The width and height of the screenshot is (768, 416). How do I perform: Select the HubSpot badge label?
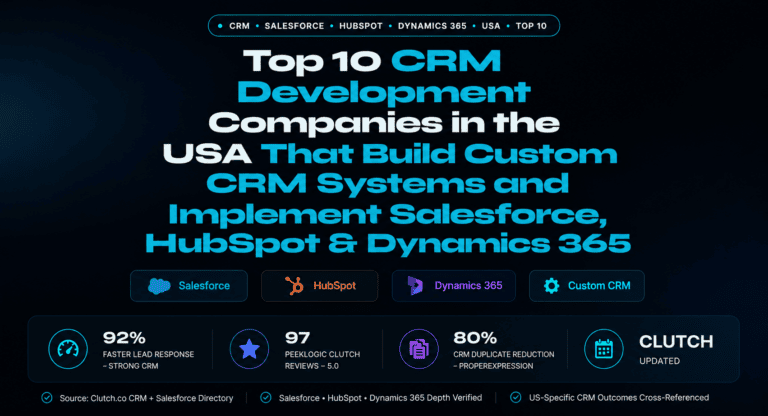click(x=335, y=286)
